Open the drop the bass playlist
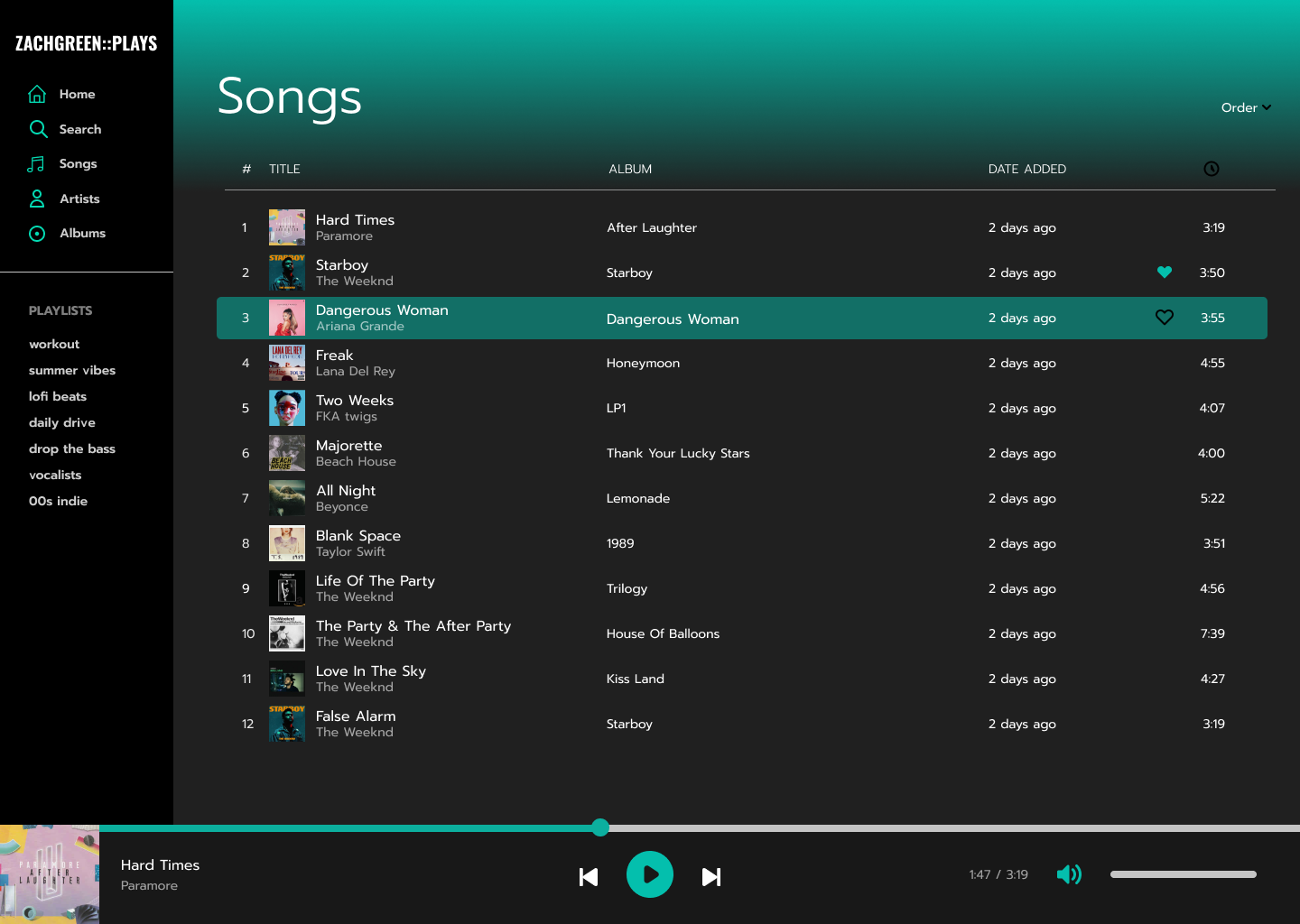Image resolution: width=1300 pixels, height=924 pixels. click(72, 448)
